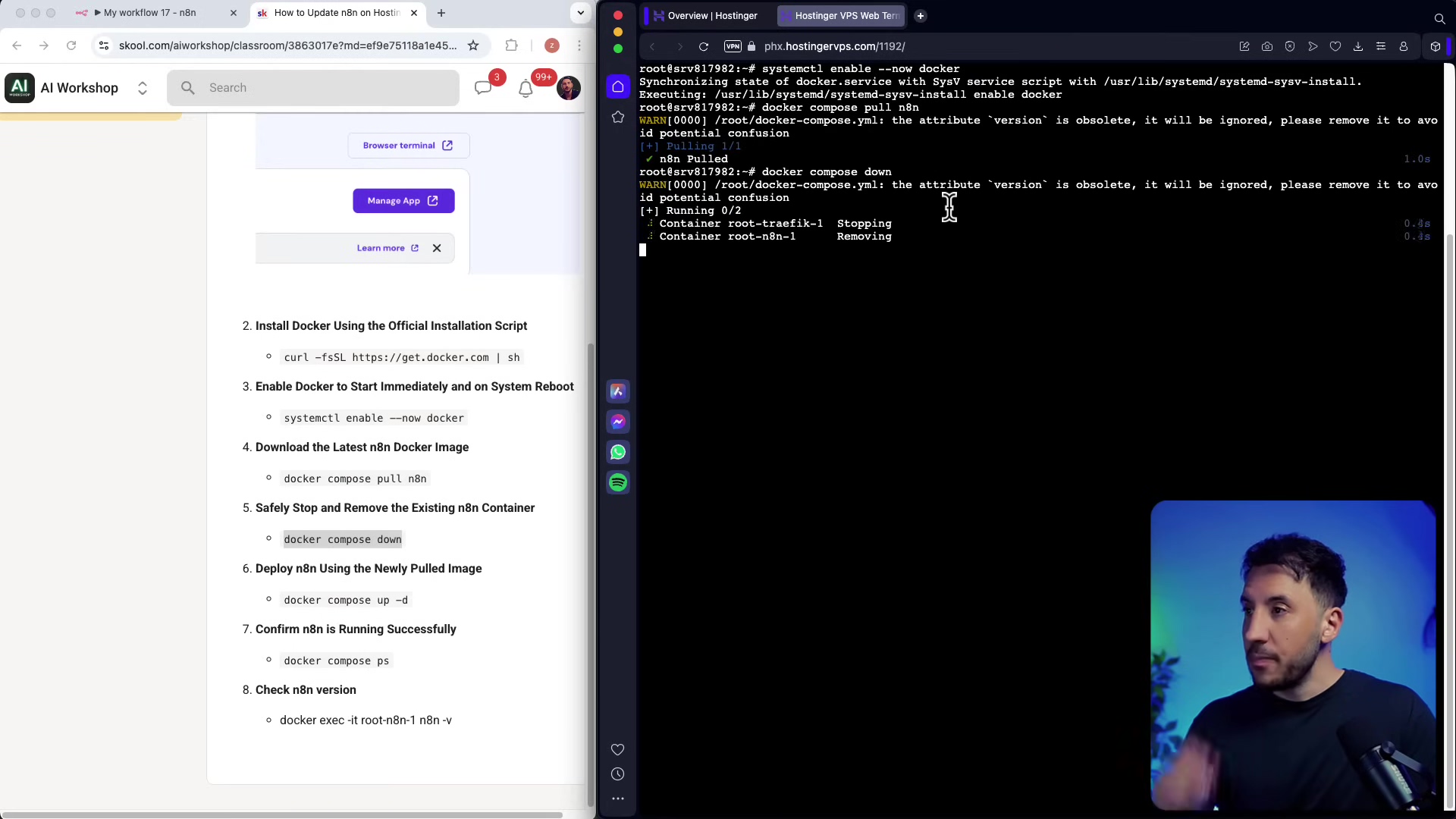Open Opera sidebar bookmarks star

pyautogui.click(x=618, y=117)
